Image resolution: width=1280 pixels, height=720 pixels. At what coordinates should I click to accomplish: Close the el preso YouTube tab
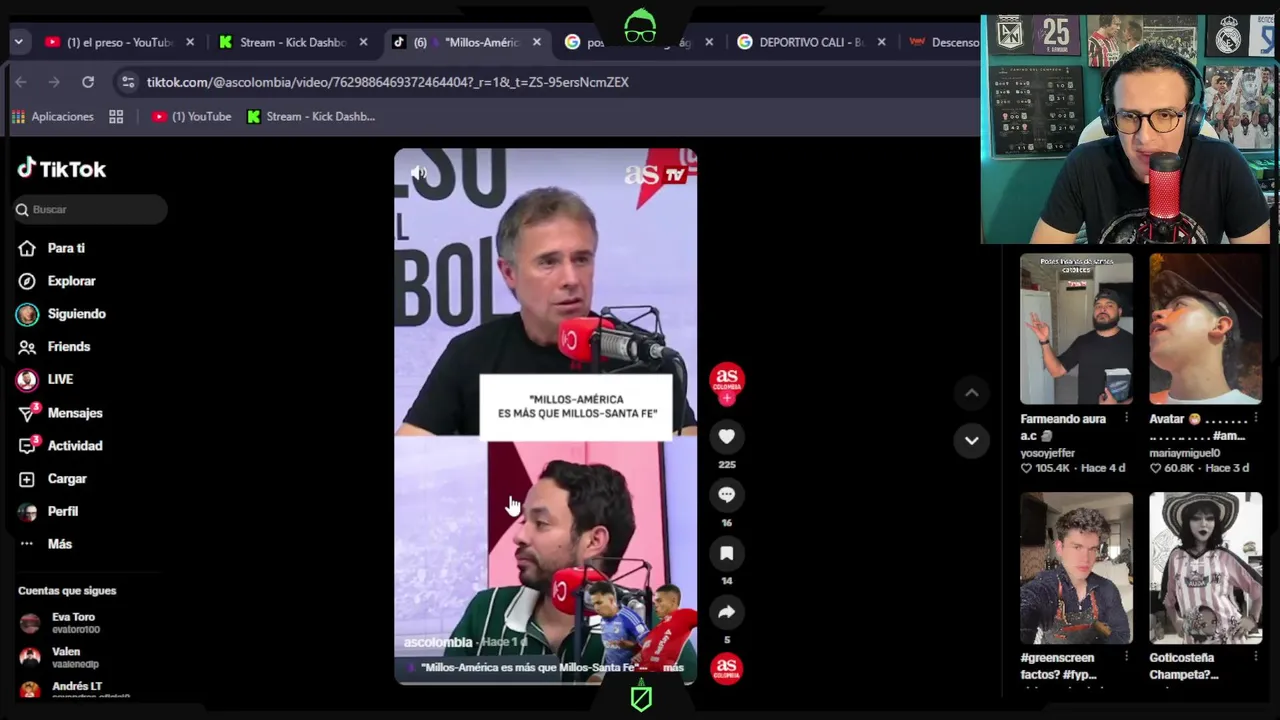[190, 42]
